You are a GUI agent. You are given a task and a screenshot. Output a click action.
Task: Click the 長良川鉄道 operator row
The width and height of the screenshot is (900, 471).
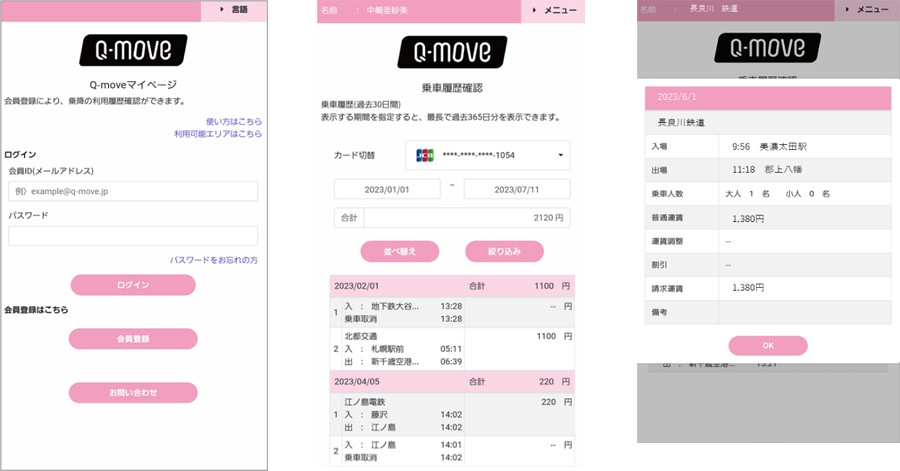[768, 123]
